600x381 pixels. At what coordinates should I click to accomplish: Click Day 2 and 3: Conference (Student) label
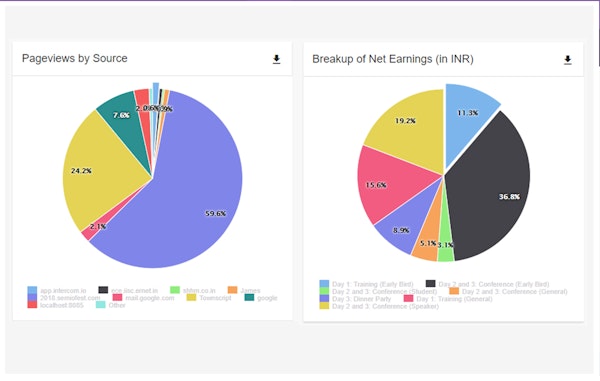(385, 291)
